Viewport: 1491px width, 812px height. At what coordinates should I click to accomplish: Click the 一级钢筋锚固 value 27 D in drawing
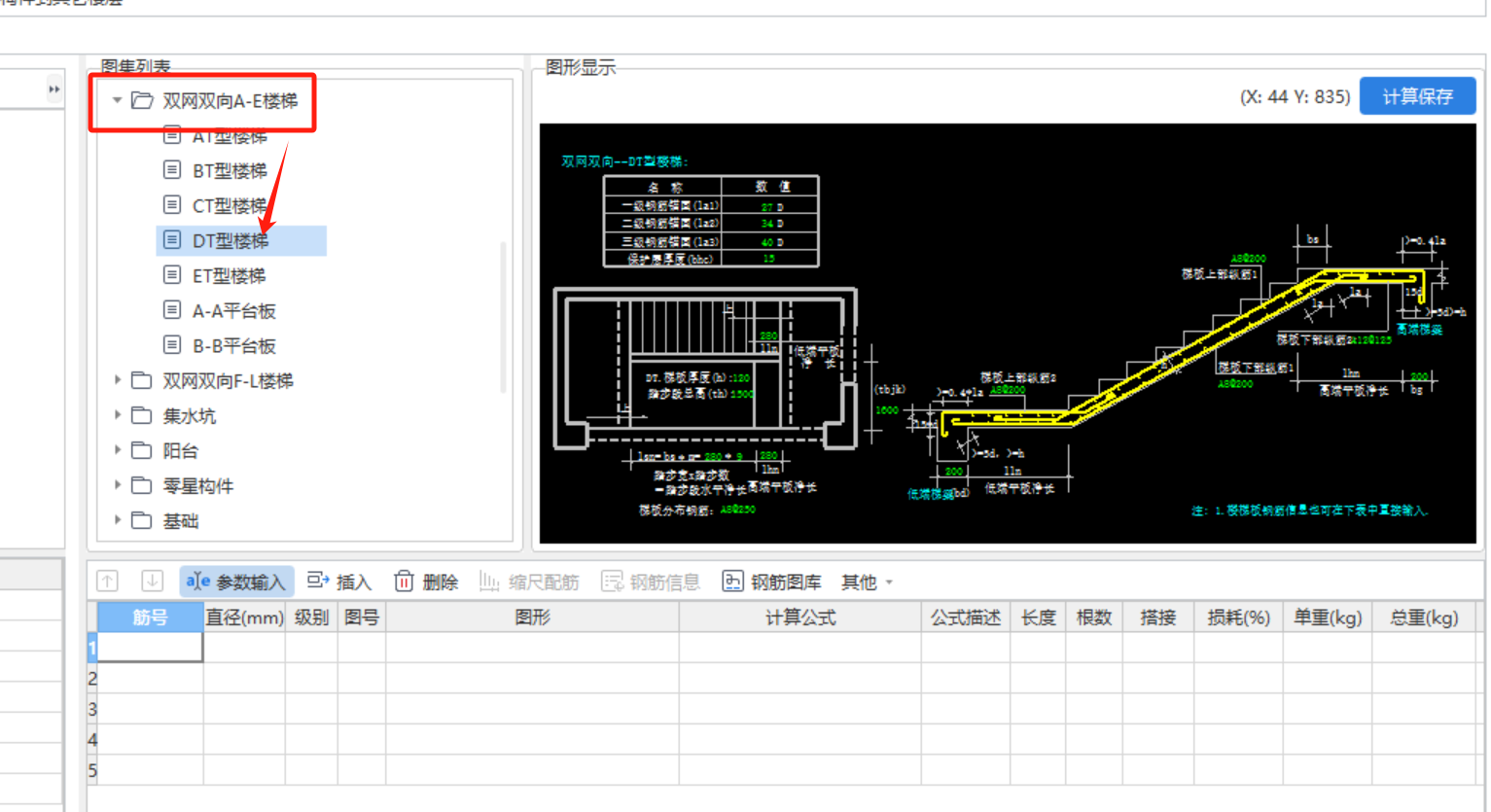click(x=771, y=206)
